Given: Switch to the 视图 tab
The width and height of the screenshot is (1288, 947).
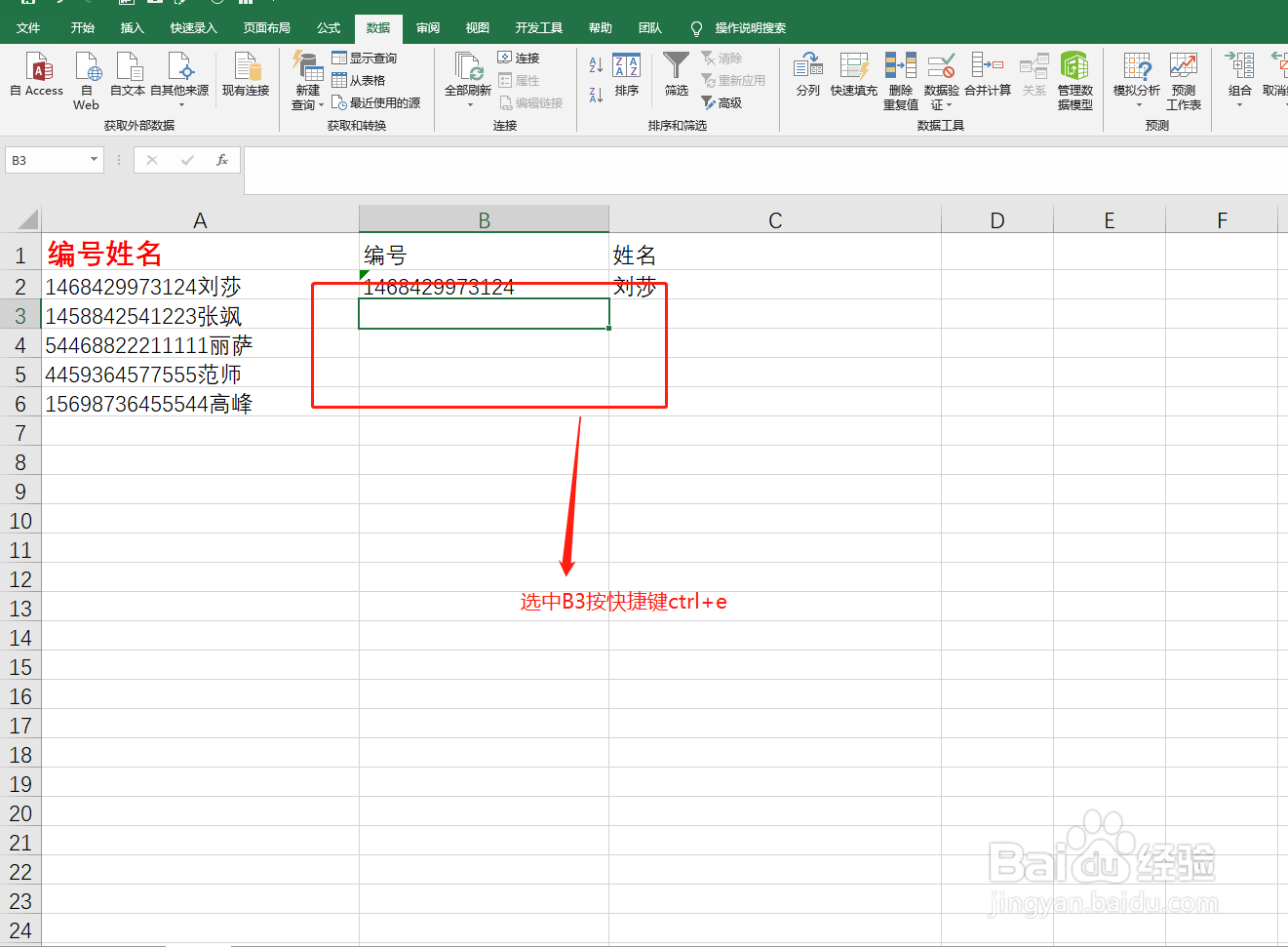Looking at the screenshot, I should (x=478, y=28).
